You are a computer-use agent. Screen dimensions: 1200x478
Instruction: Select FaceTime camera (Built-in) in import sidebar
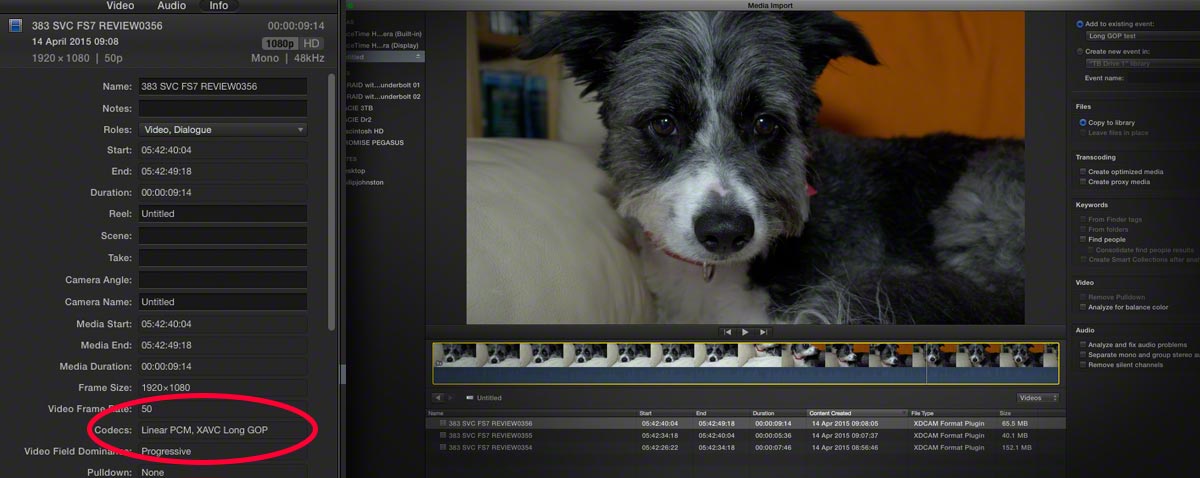[x=384, y=35]
